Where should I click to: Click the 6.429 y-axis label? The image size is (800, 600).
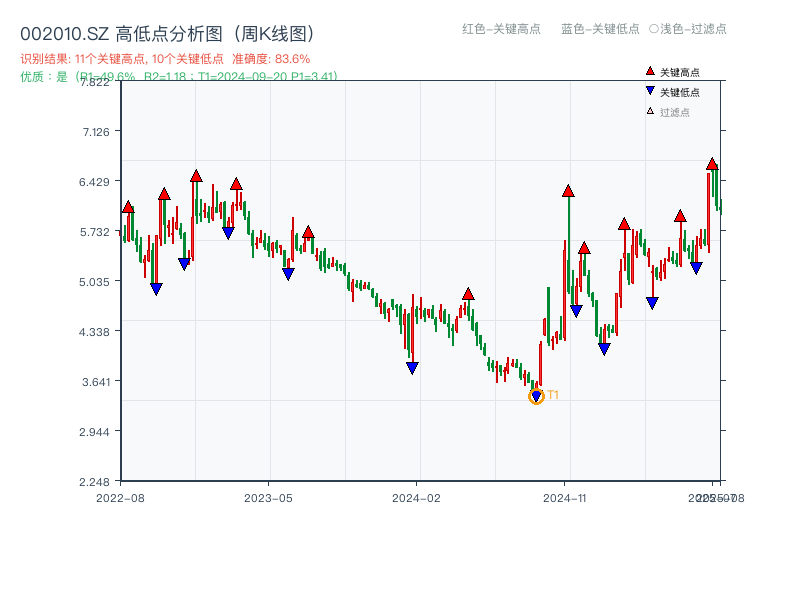[94, 182]
